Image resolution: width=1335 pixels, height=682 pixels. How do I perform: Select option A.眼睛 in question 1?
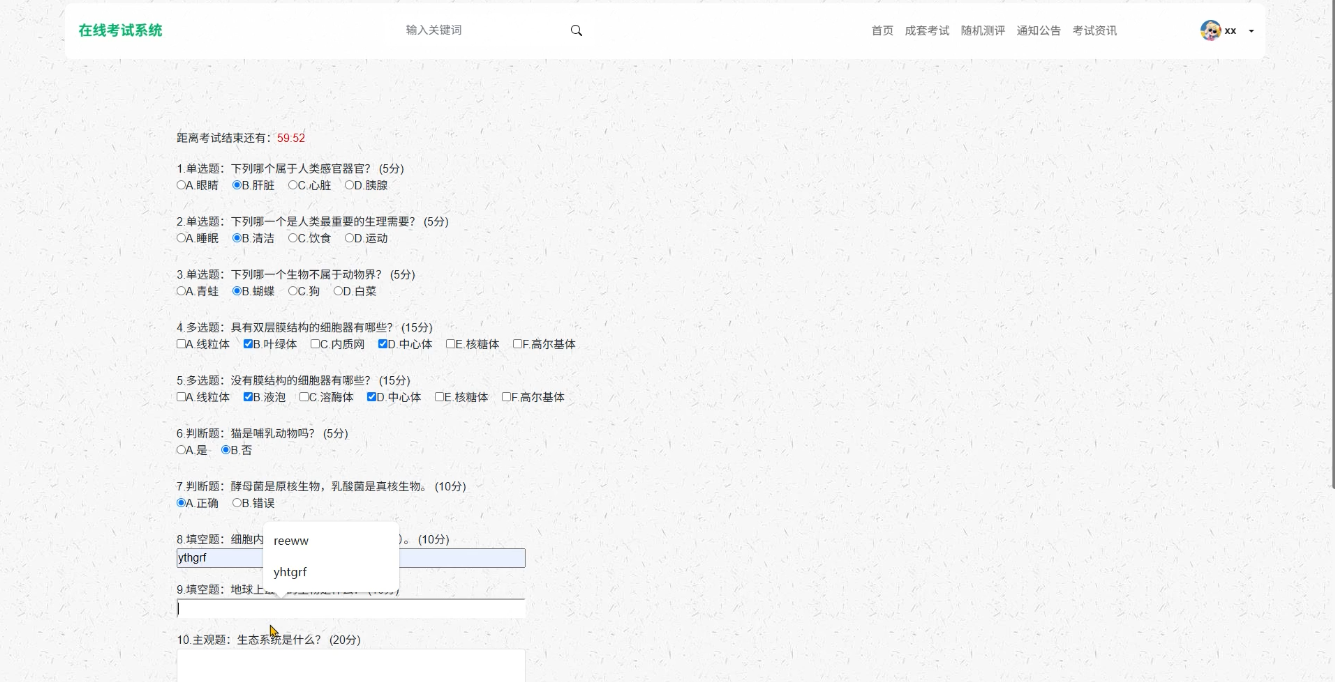coord(181,185)
